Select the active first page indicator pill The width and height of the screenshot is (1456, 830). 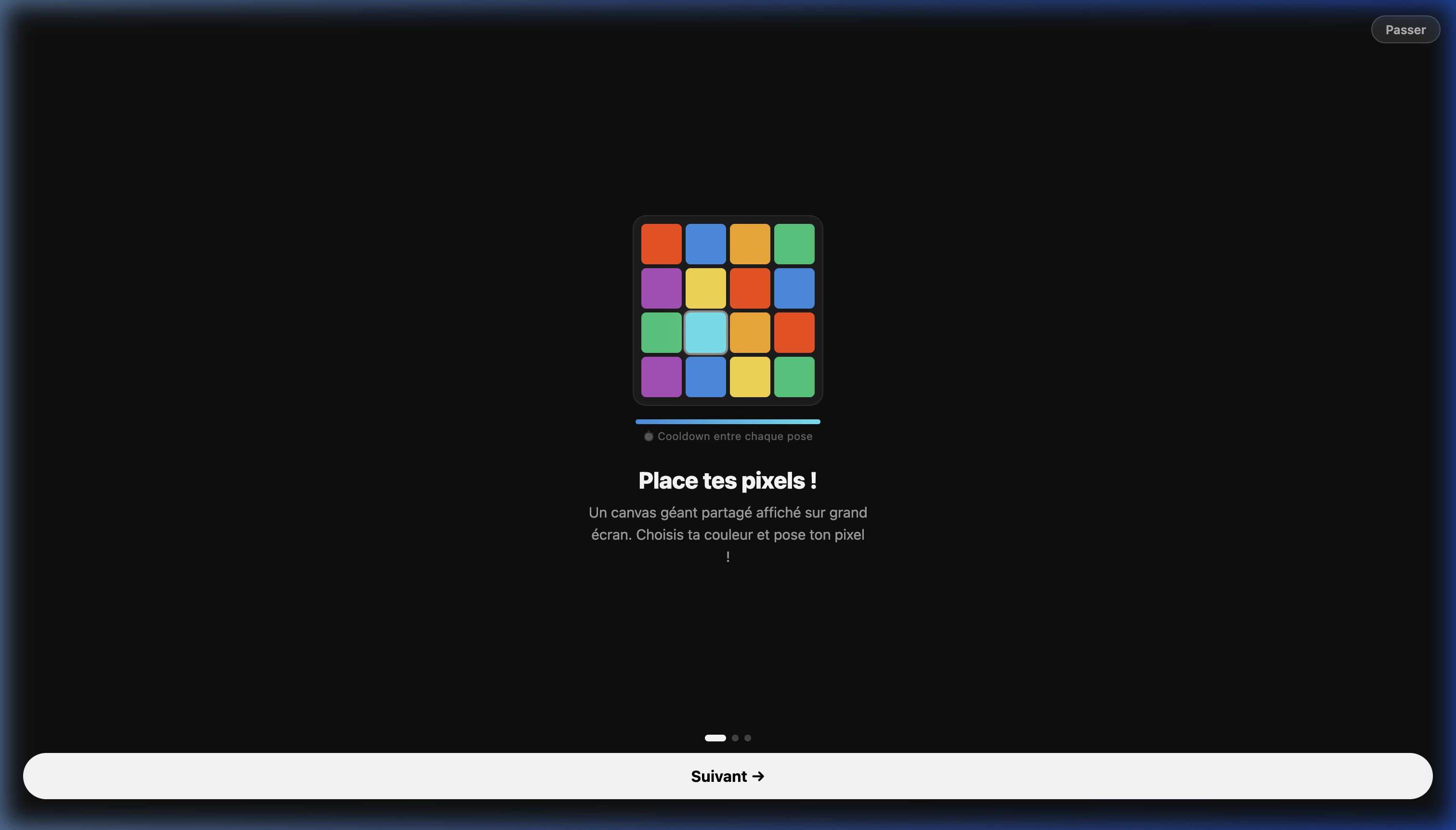pos(715,738)
